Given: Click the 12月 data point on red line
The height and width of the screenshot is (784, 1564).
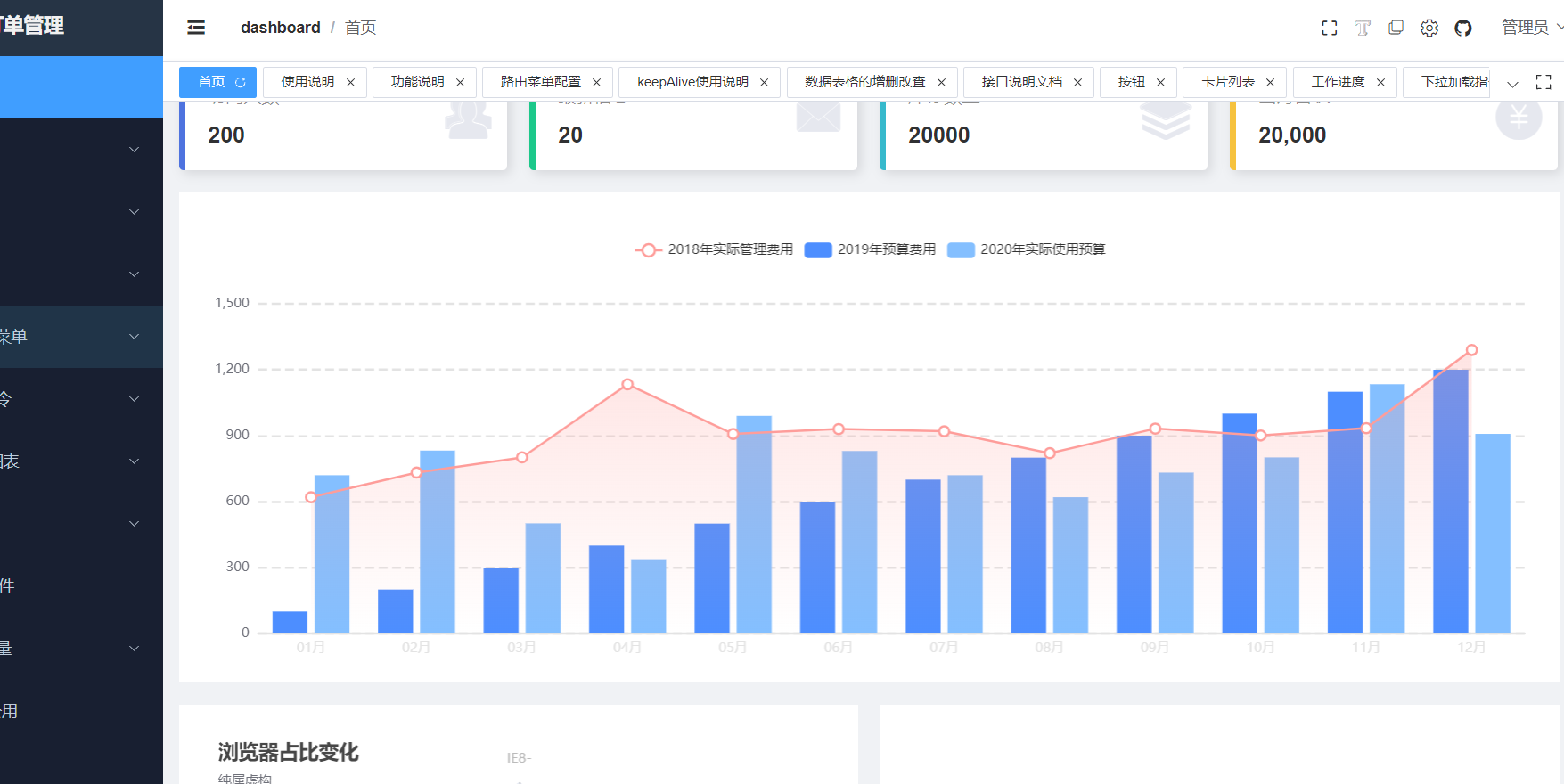Looking at the screenshot, I should (x=1471, y=350).
